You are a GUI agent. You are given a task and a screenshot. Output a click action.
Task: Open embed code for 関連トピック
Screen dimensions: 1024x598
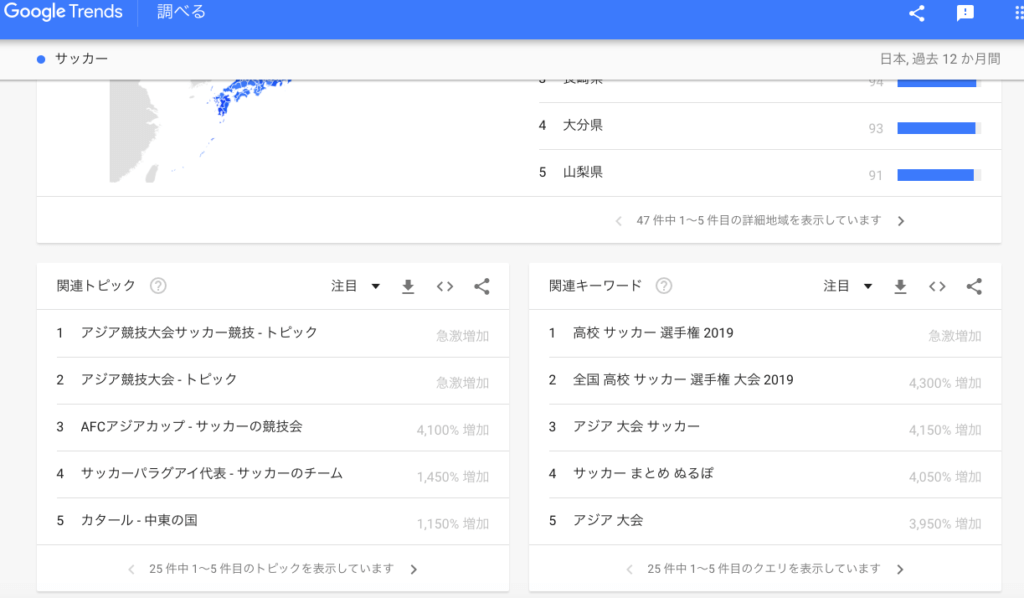pyautogui.click(x=445, y=287)
